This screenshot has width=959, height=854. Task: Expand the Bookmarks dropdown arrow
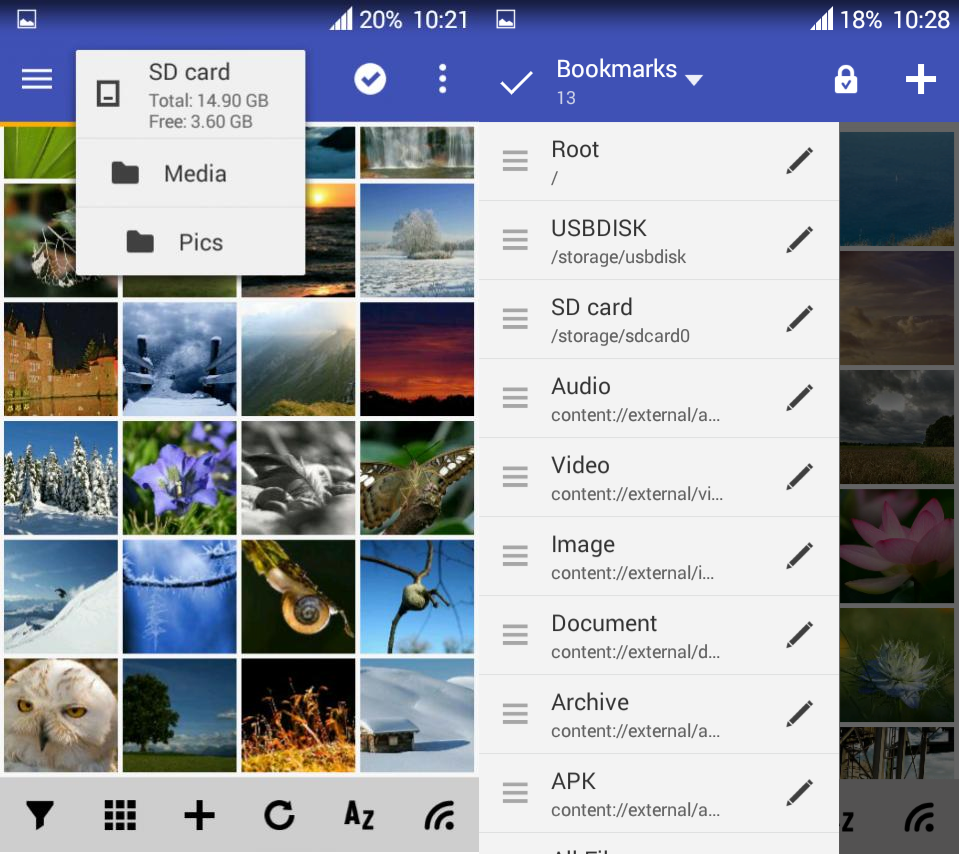(x=694, y=80)
